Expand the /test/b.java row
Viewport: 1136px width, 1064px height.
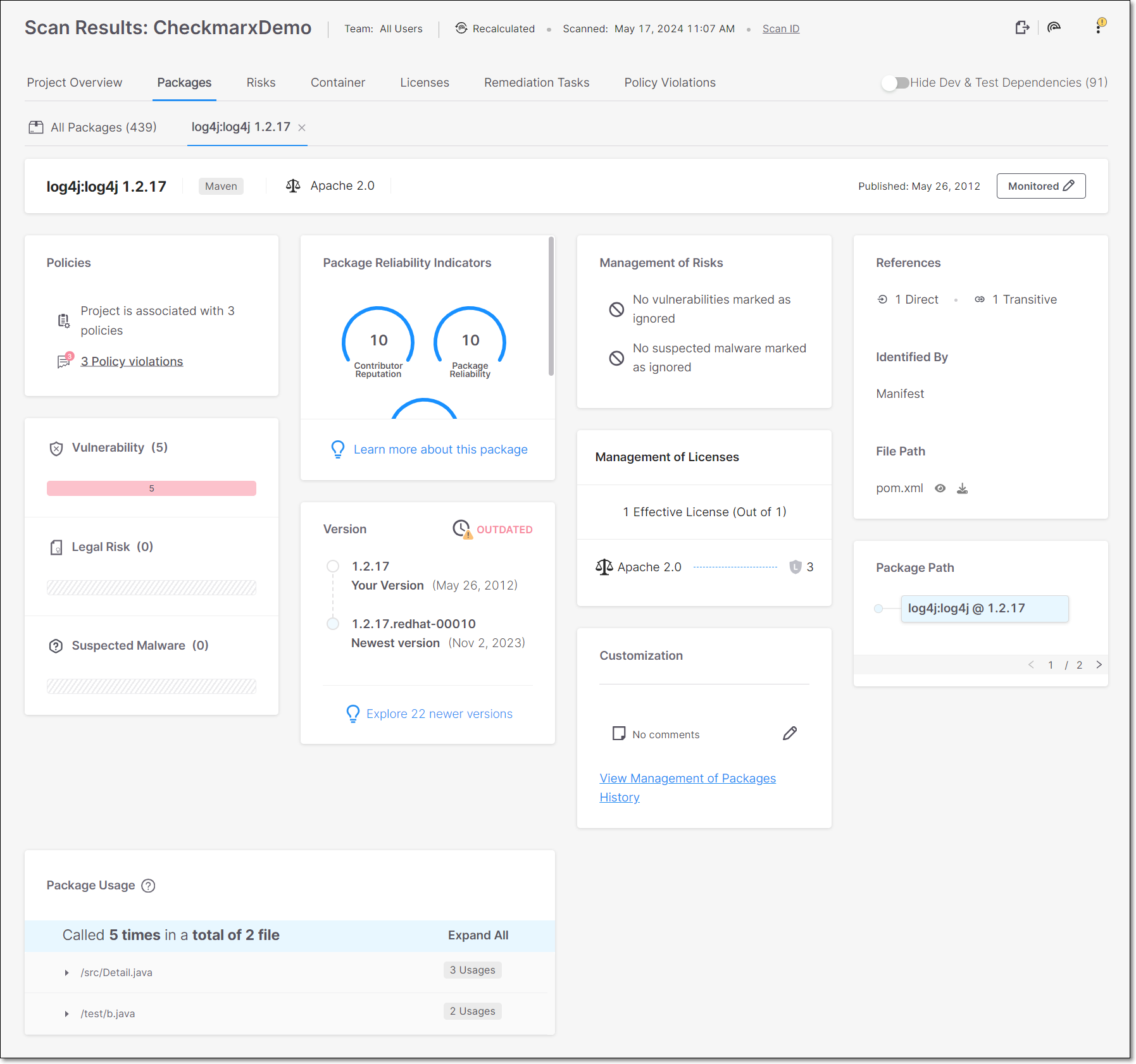tap(66, 1014)
